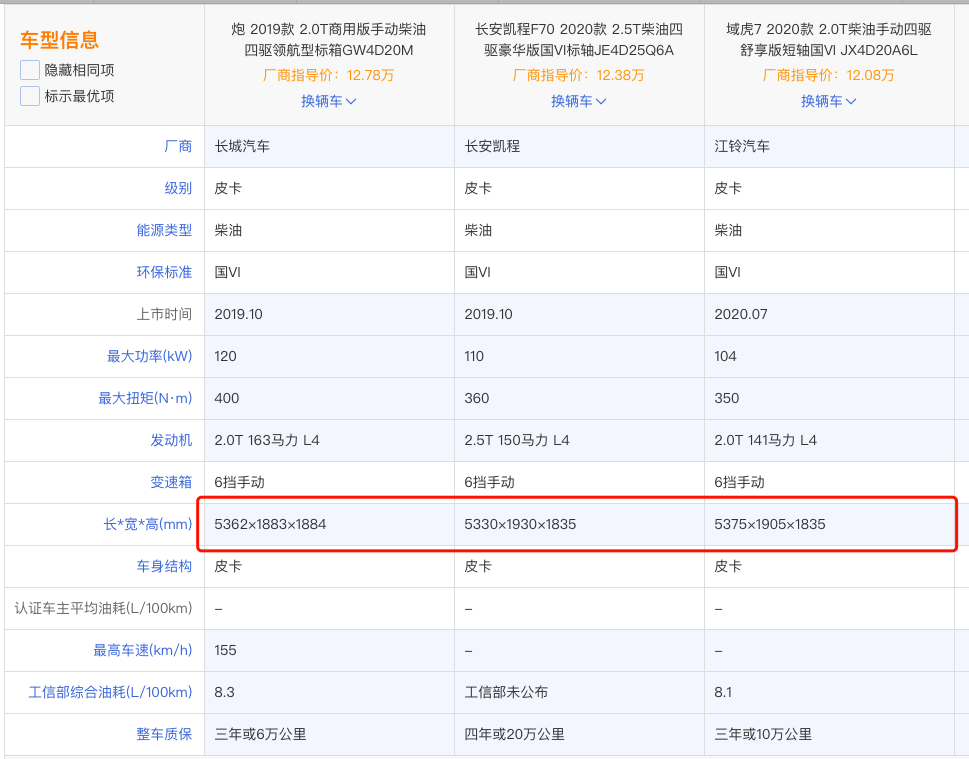Select the 变速箱 row label
The height and width of the screenshot is (759, 969).
click(x=171, y=482)
